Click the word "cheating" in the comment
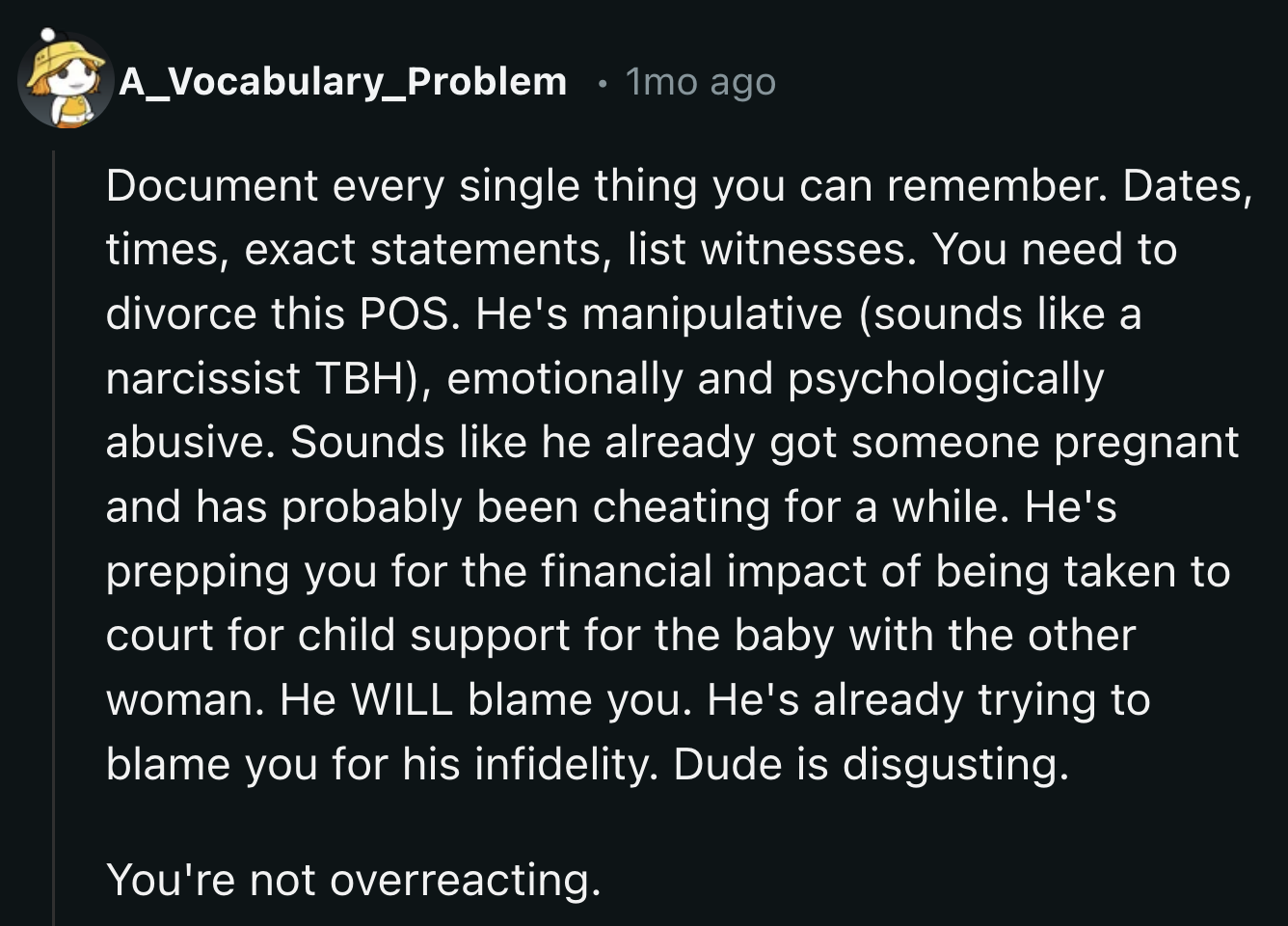This screenshot has width=1288, height=926. (681, 506)
